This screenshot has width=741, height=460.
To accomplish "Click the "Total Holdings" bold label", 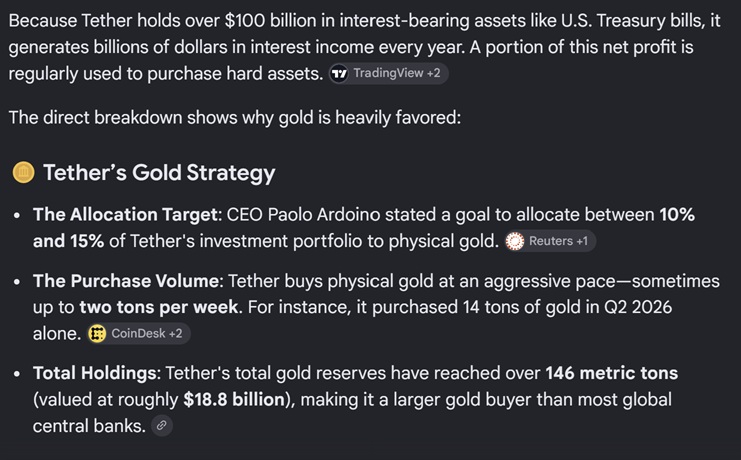I will point(95,373).
